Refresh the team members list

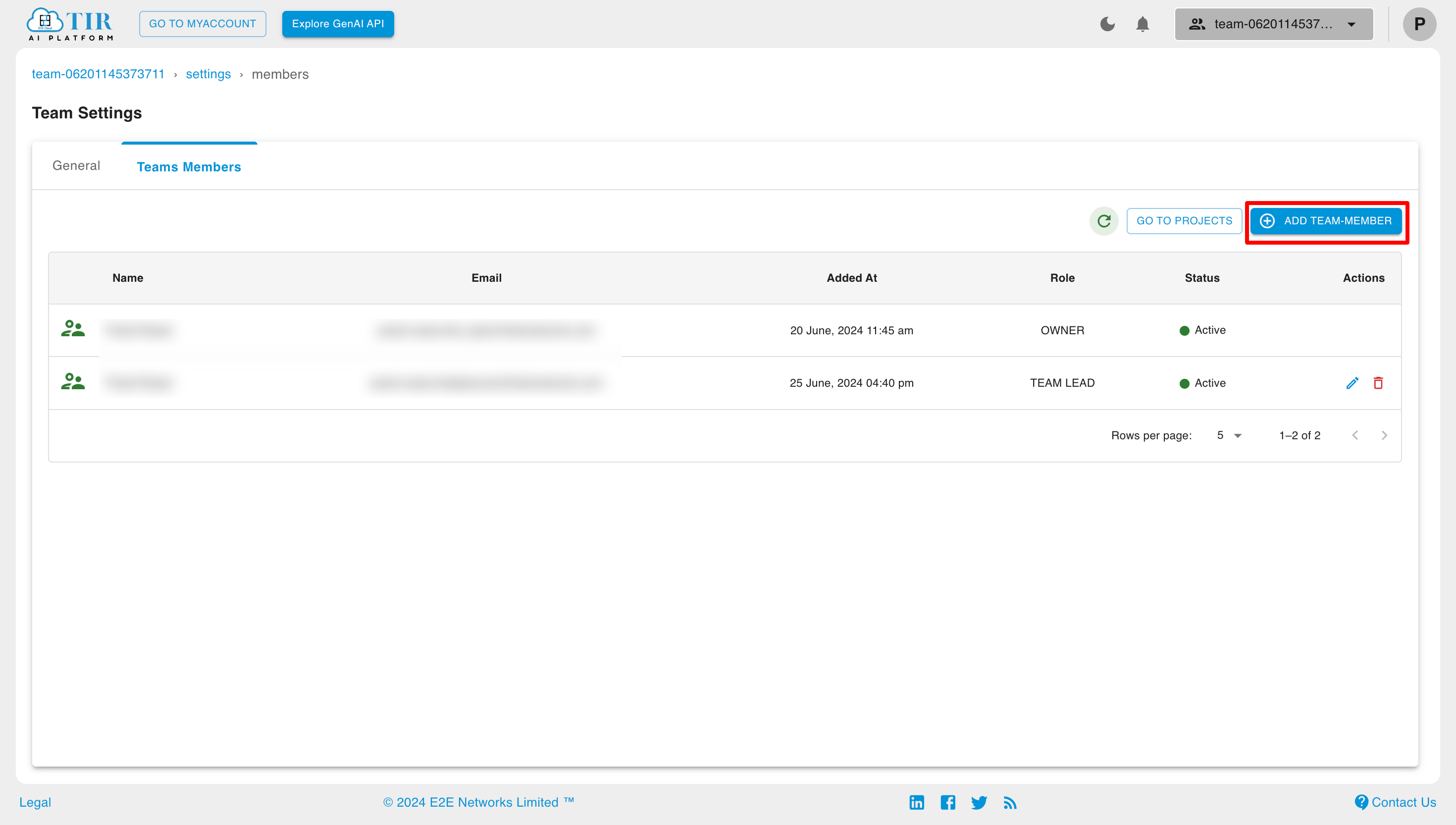pos(1103,221)
